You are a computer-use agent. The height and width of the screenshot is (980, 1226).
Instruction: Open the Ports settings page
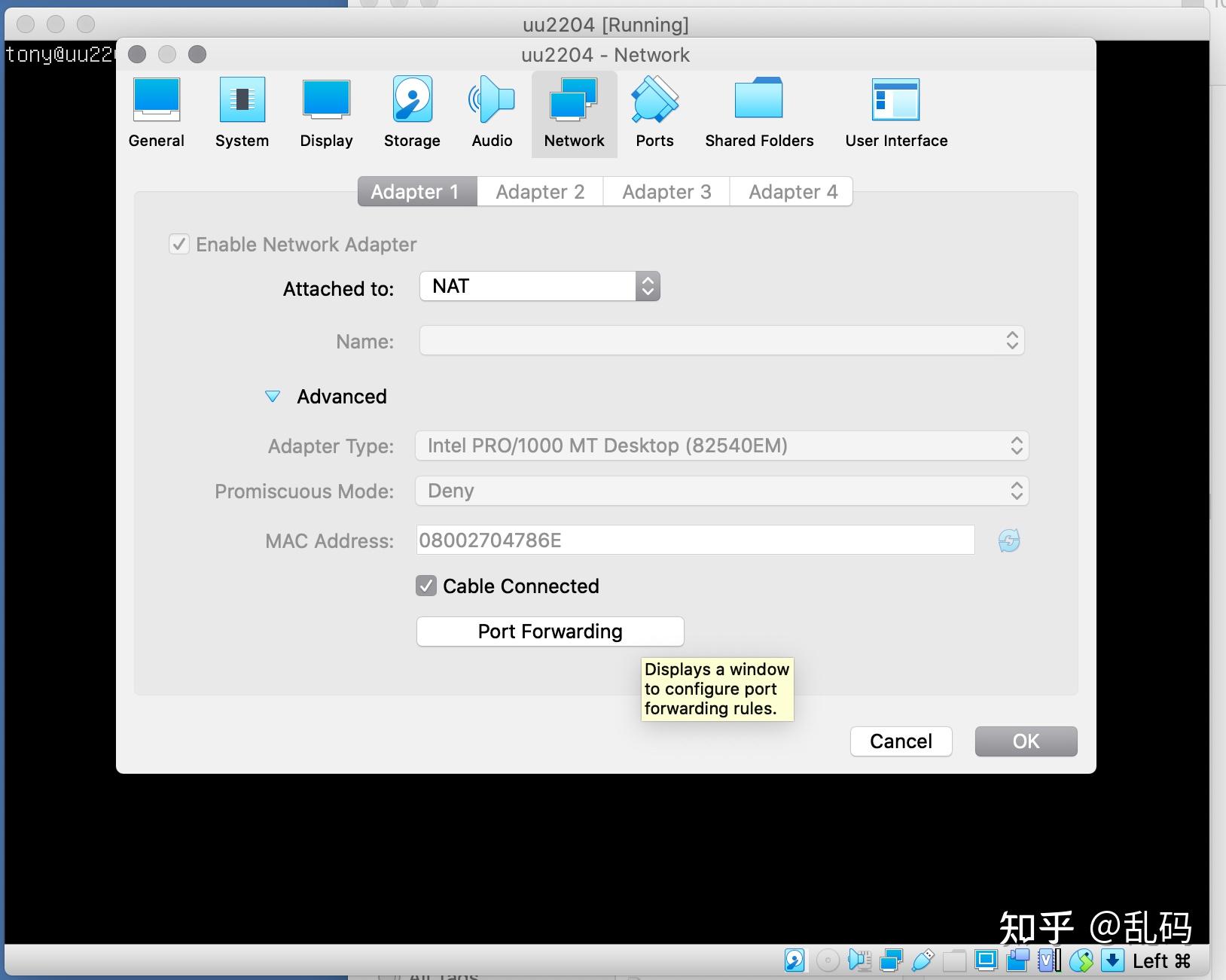tap(654, 111)
